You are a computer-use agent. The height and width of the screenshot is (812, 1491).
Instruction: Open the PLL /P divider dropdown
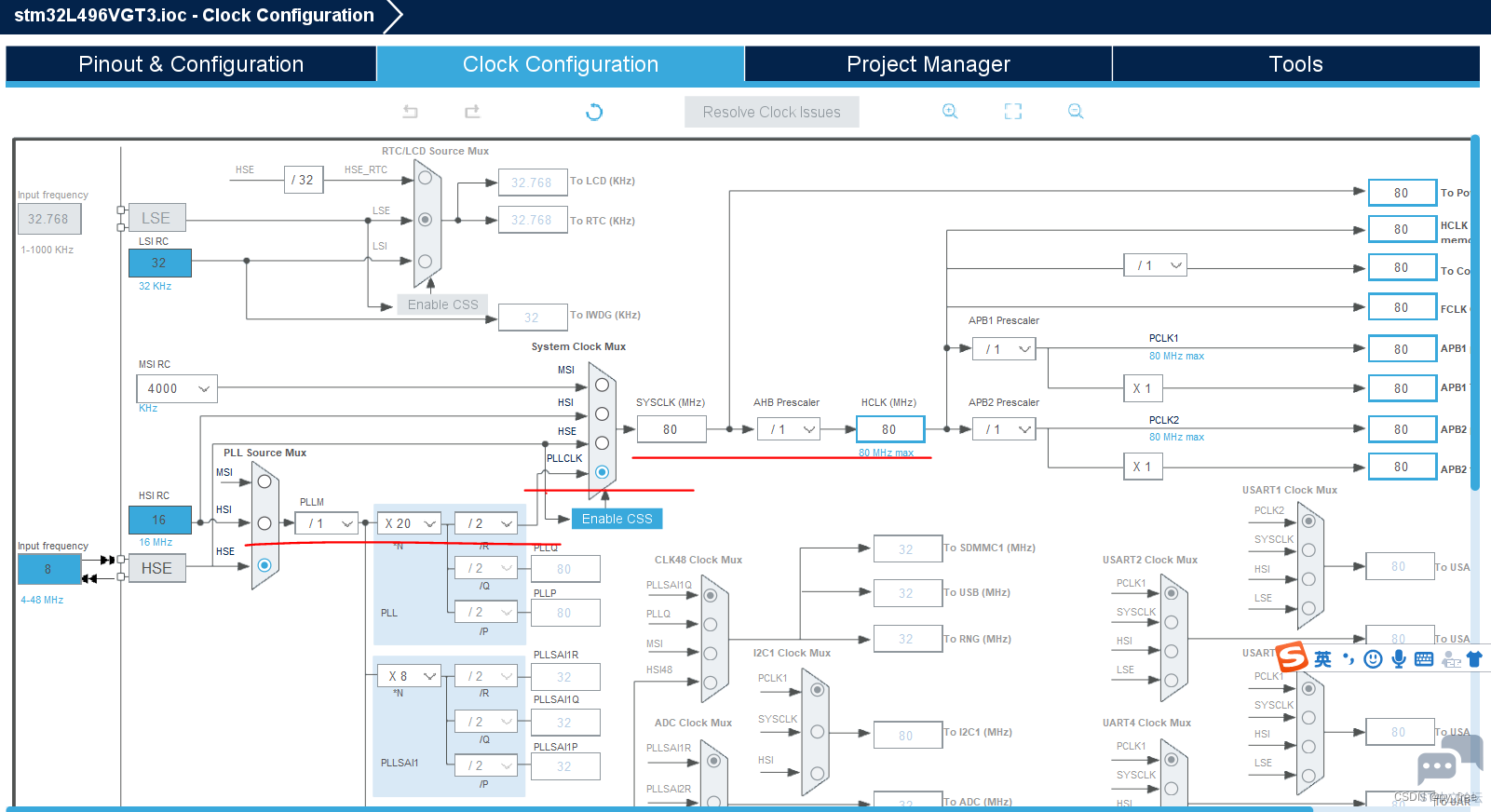(x=486, y=612)
